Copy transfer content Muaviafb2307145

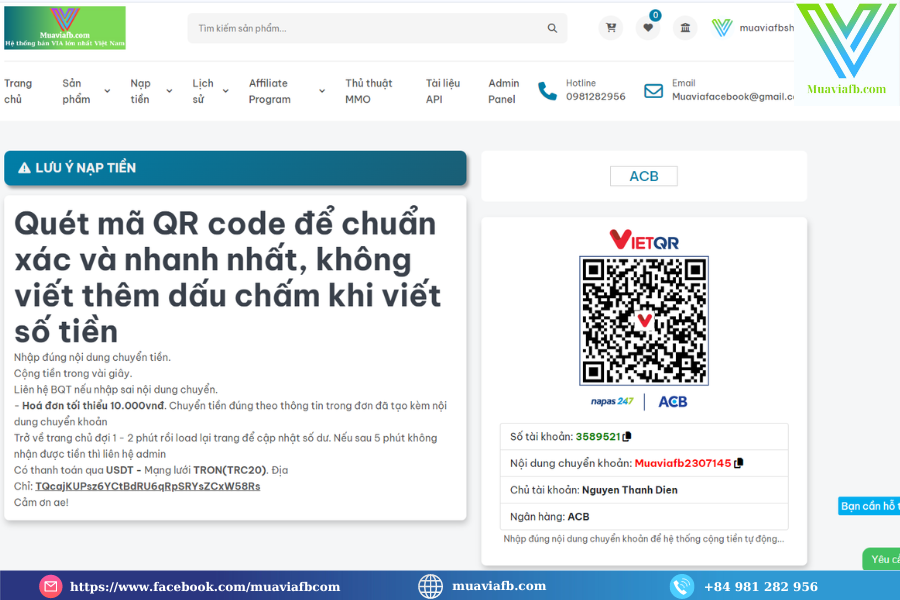click(x=739, y=463)
